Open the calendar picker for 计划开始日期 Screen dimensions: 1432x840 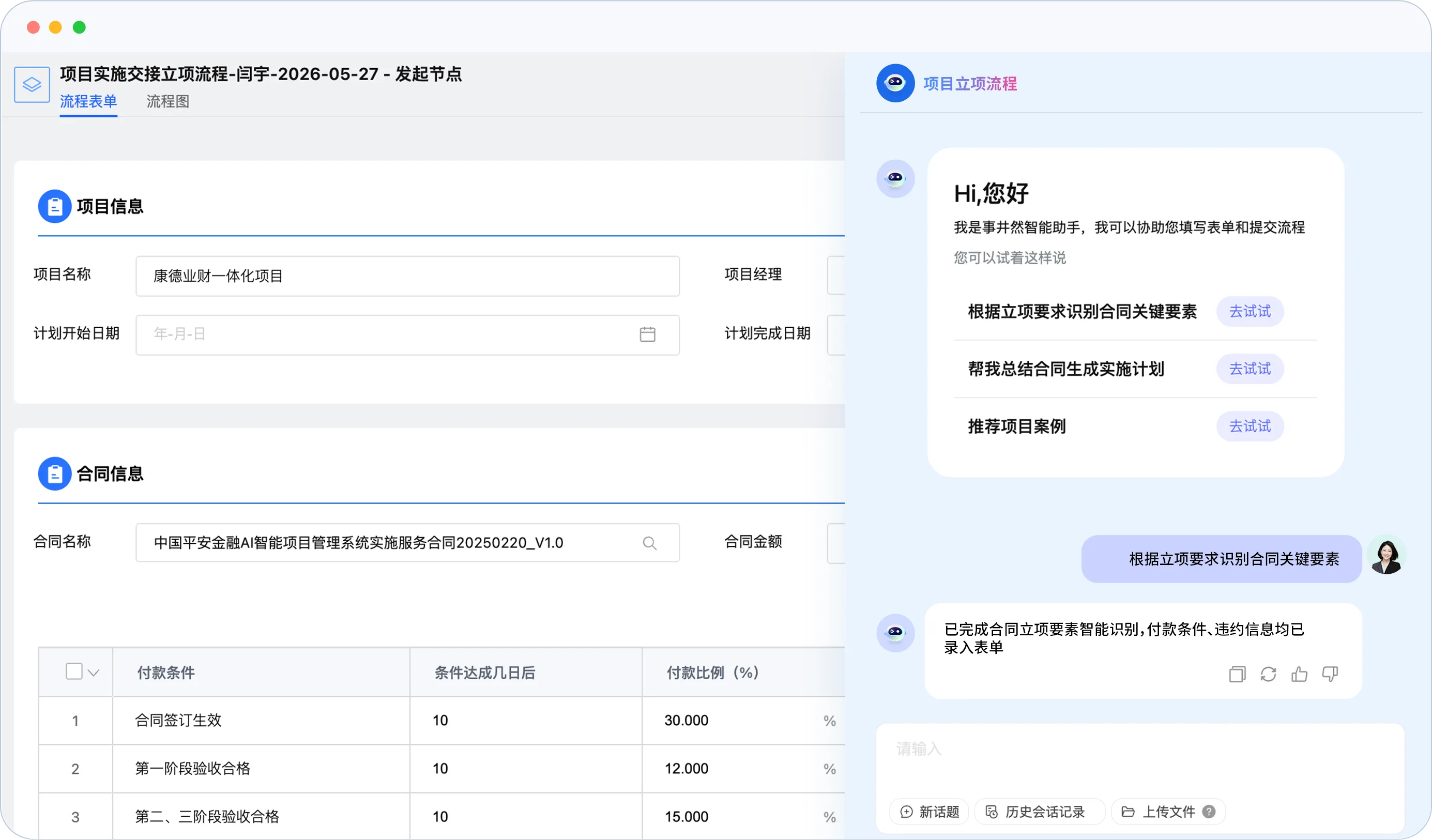pos(647,334)
